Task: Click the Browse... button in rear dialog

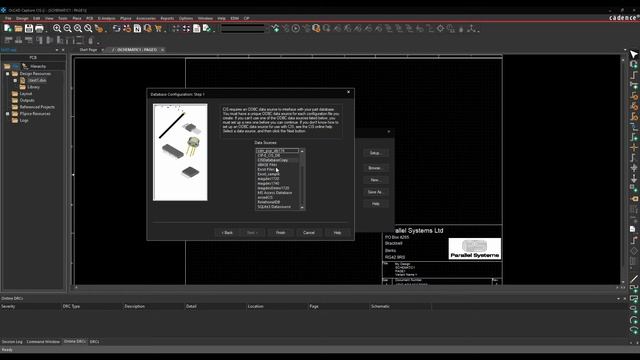Action: click(x=375, y=168)
